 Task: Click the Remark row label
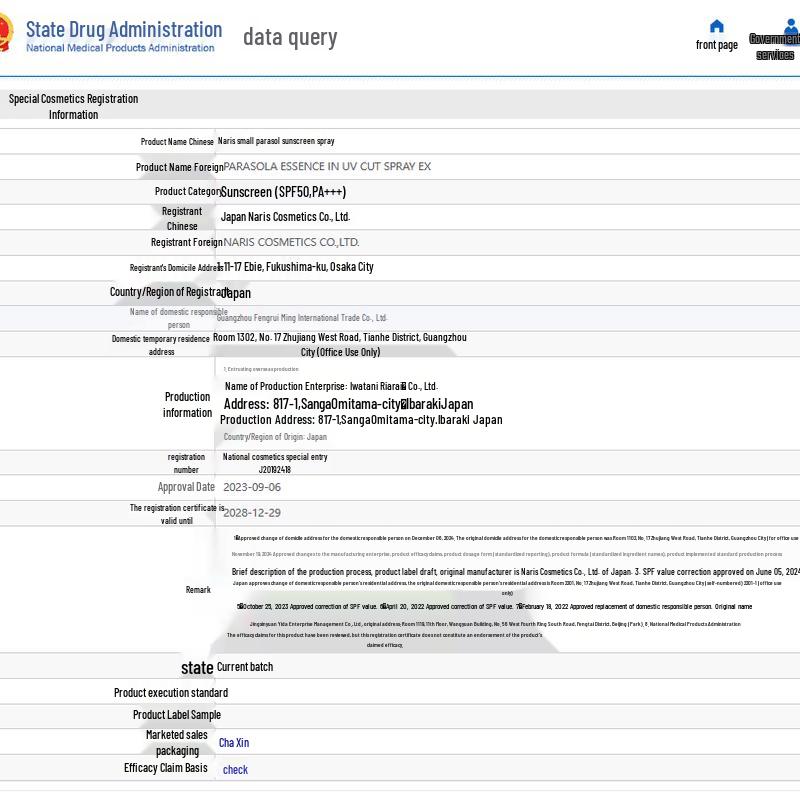(x=198, y=590)
